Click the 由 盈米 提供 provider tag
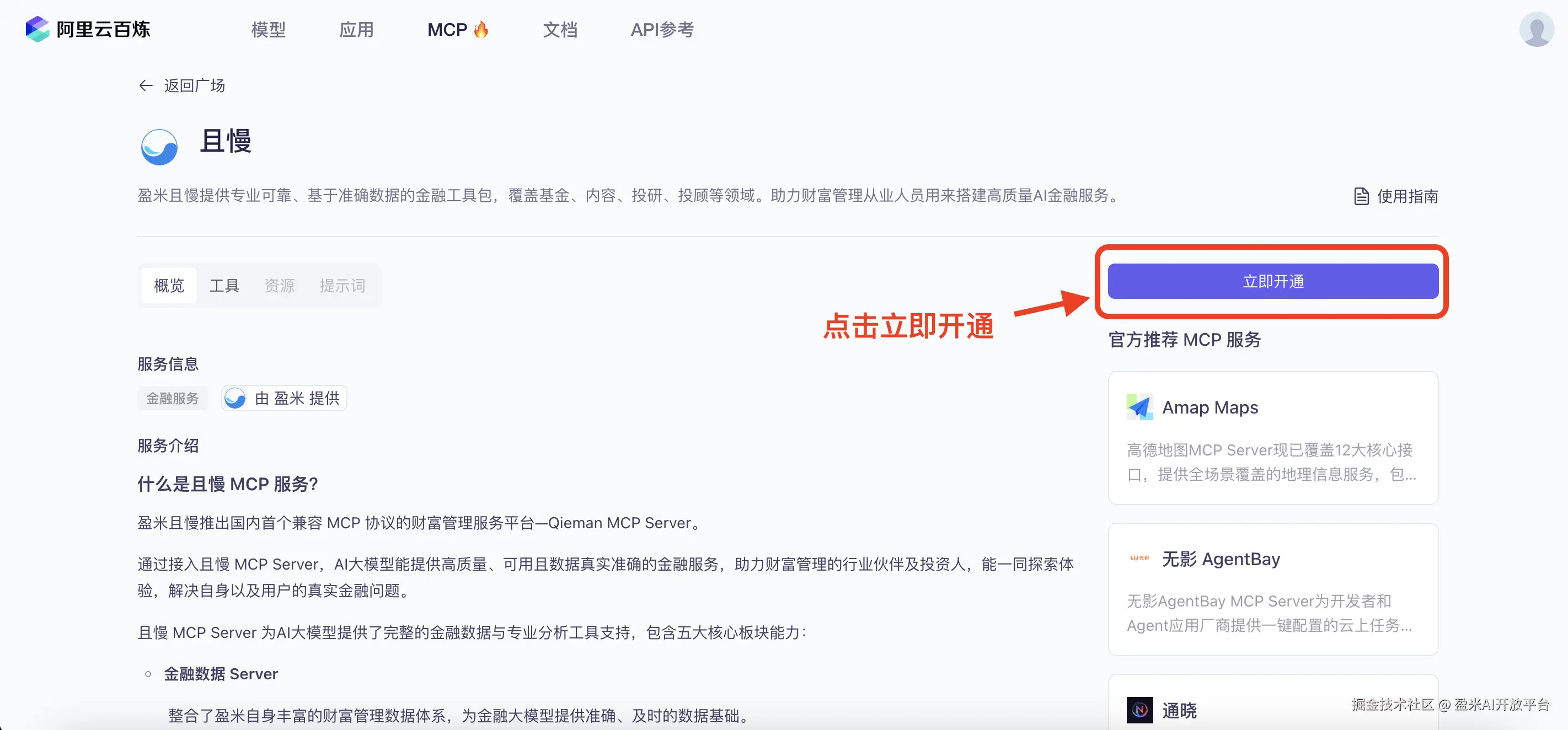 point(284,399)
